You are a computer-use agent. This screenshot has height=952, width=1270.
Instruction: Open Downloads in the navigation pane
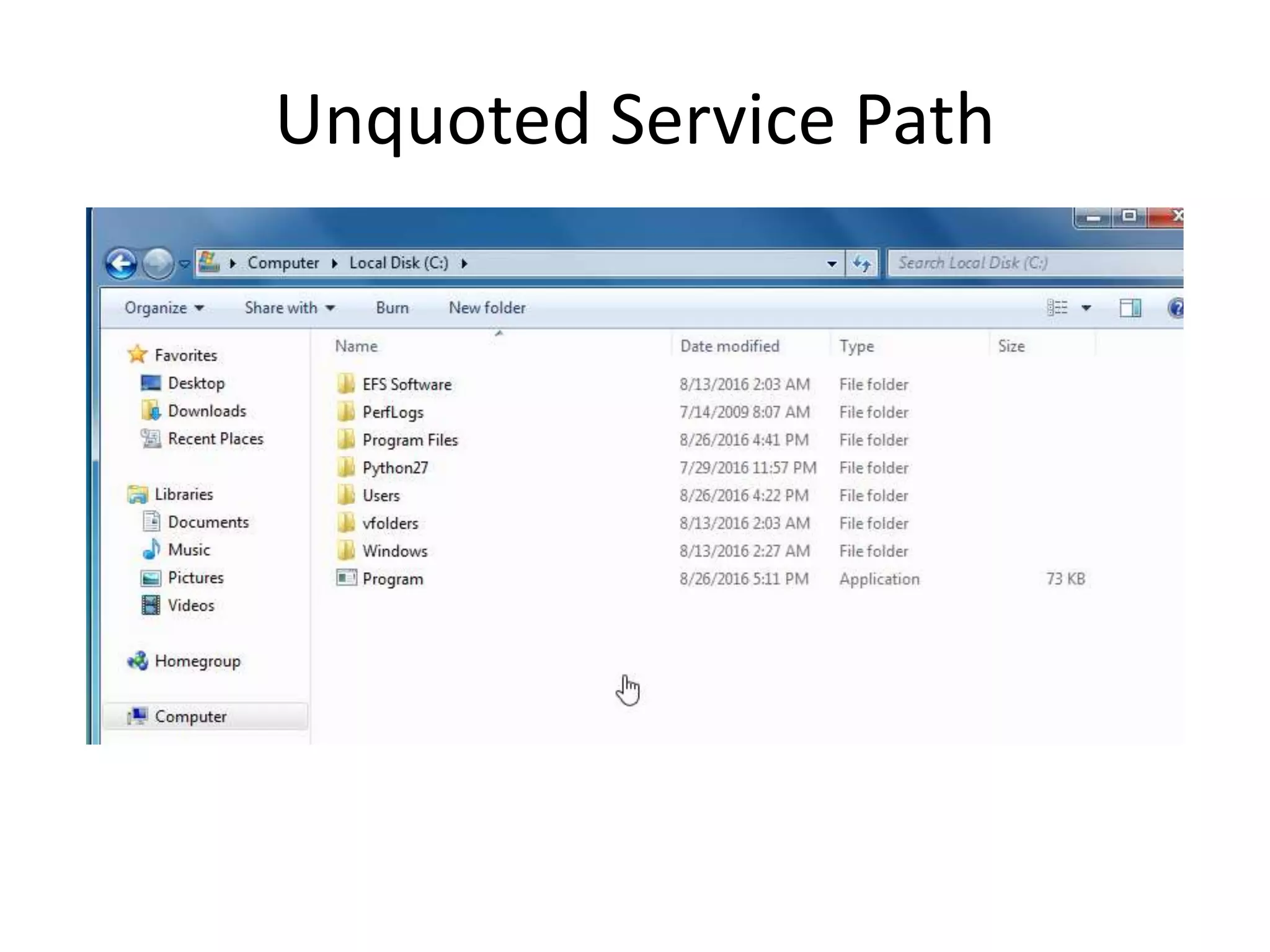(x=207, y=411)
